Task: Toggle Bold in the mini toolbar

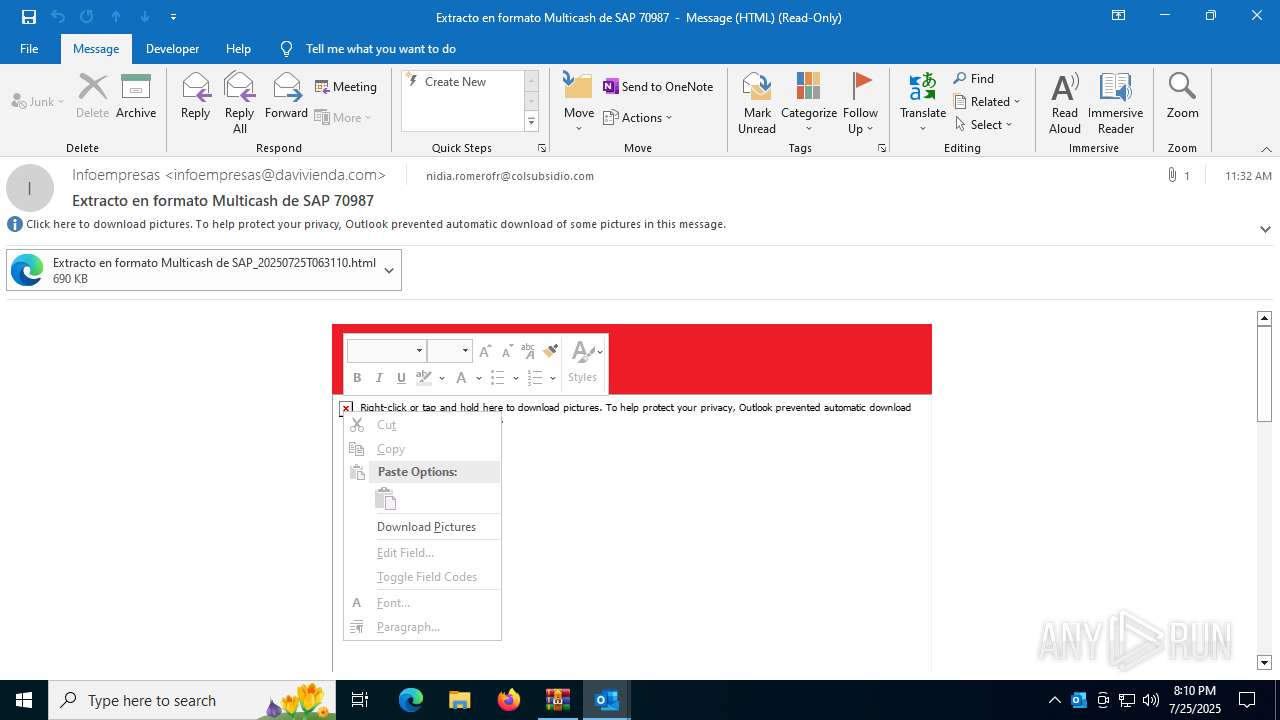Action: point(357,378)
